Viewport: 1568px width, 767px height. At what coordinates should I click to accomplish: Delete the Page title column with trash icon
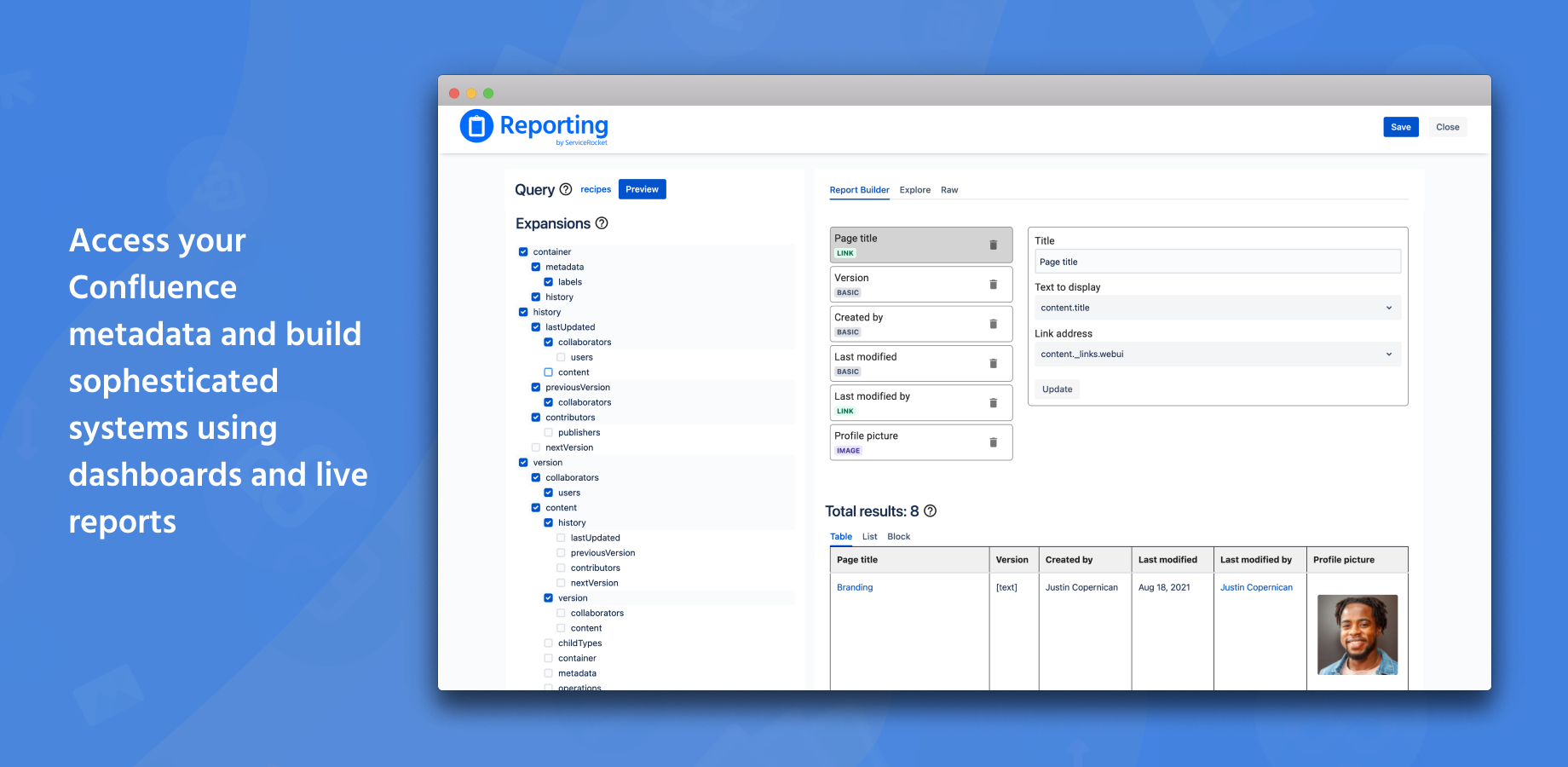point(994,245)
